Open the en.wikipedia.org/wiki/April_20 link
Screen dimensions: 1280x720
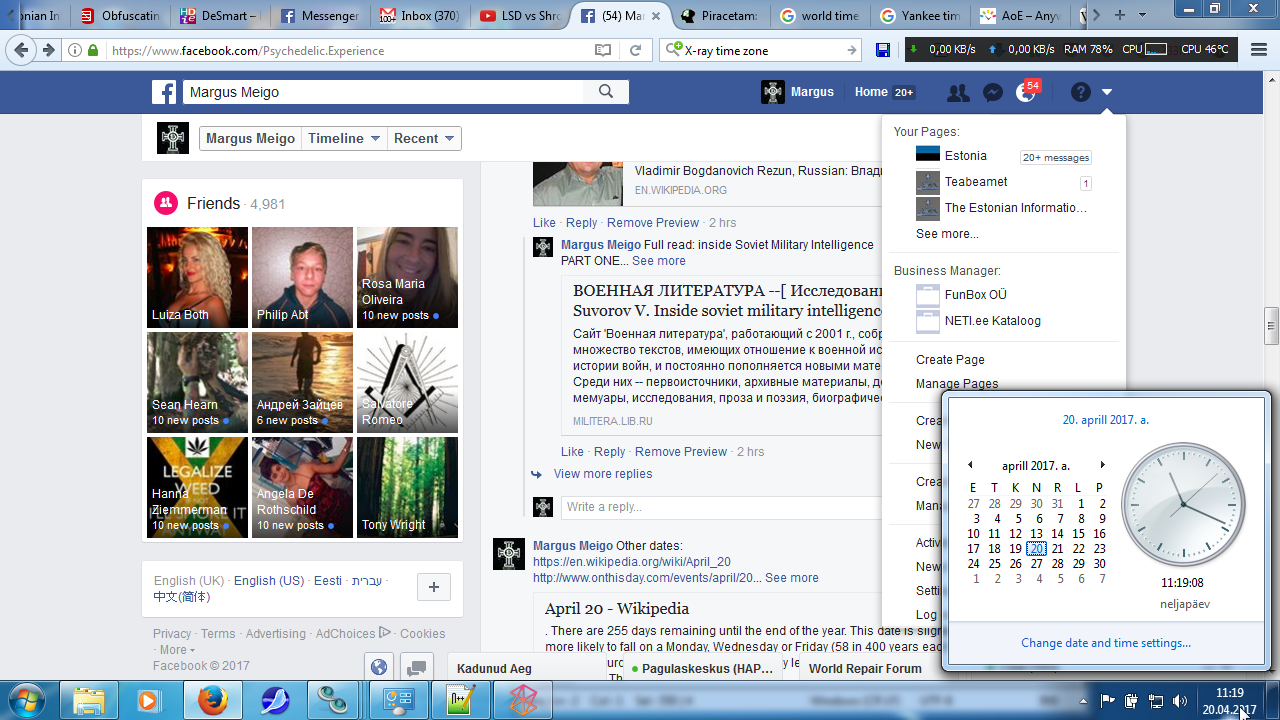(x=632, y=562)
